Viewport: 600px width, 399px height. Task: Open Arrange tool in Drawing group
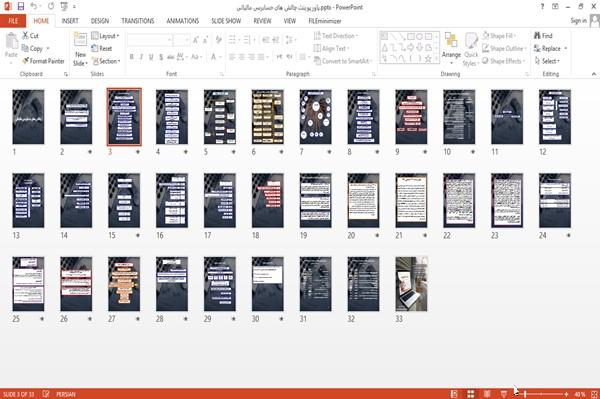[x=451, y=49]
